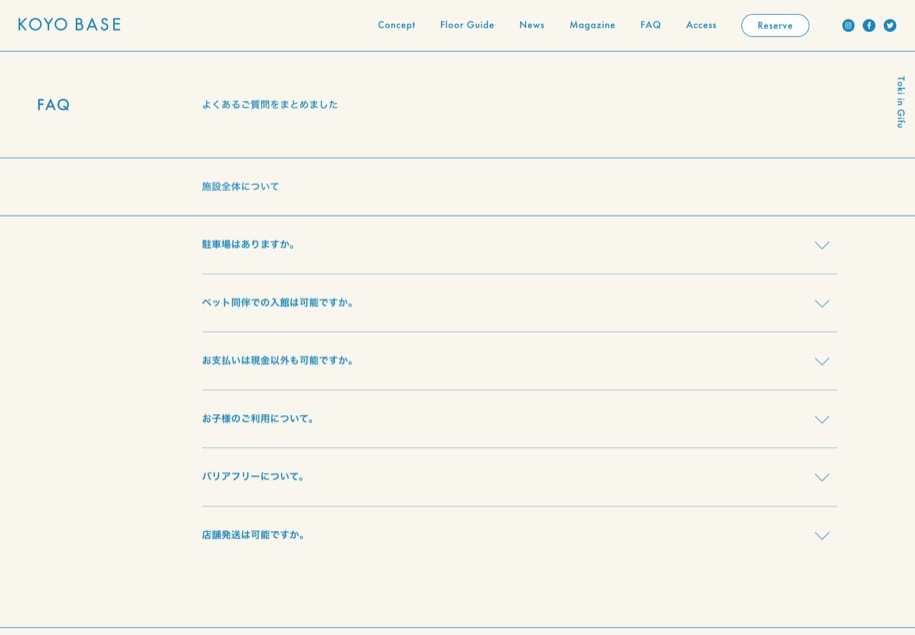Image resolution: width=915 pixels, height=635 pixels.
Task: Click the Reserve button
Action: (775, 25)
